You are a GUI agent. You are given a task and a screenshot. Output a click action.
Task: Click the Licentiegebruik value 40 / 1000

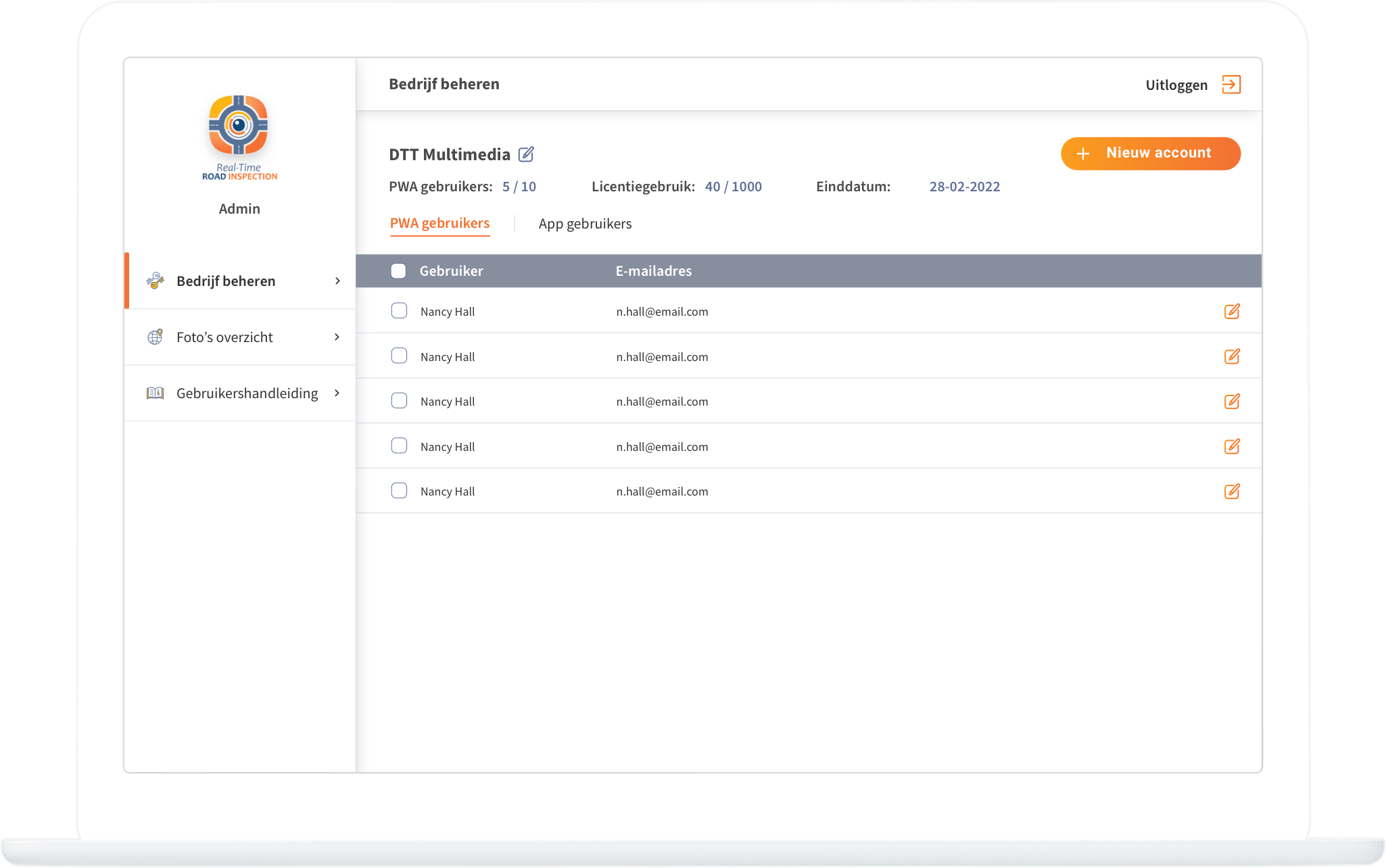[x=734, y=187]
